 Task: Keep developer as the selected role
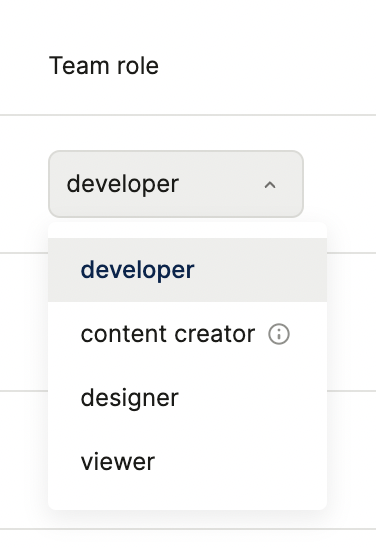tap(187, 270)
